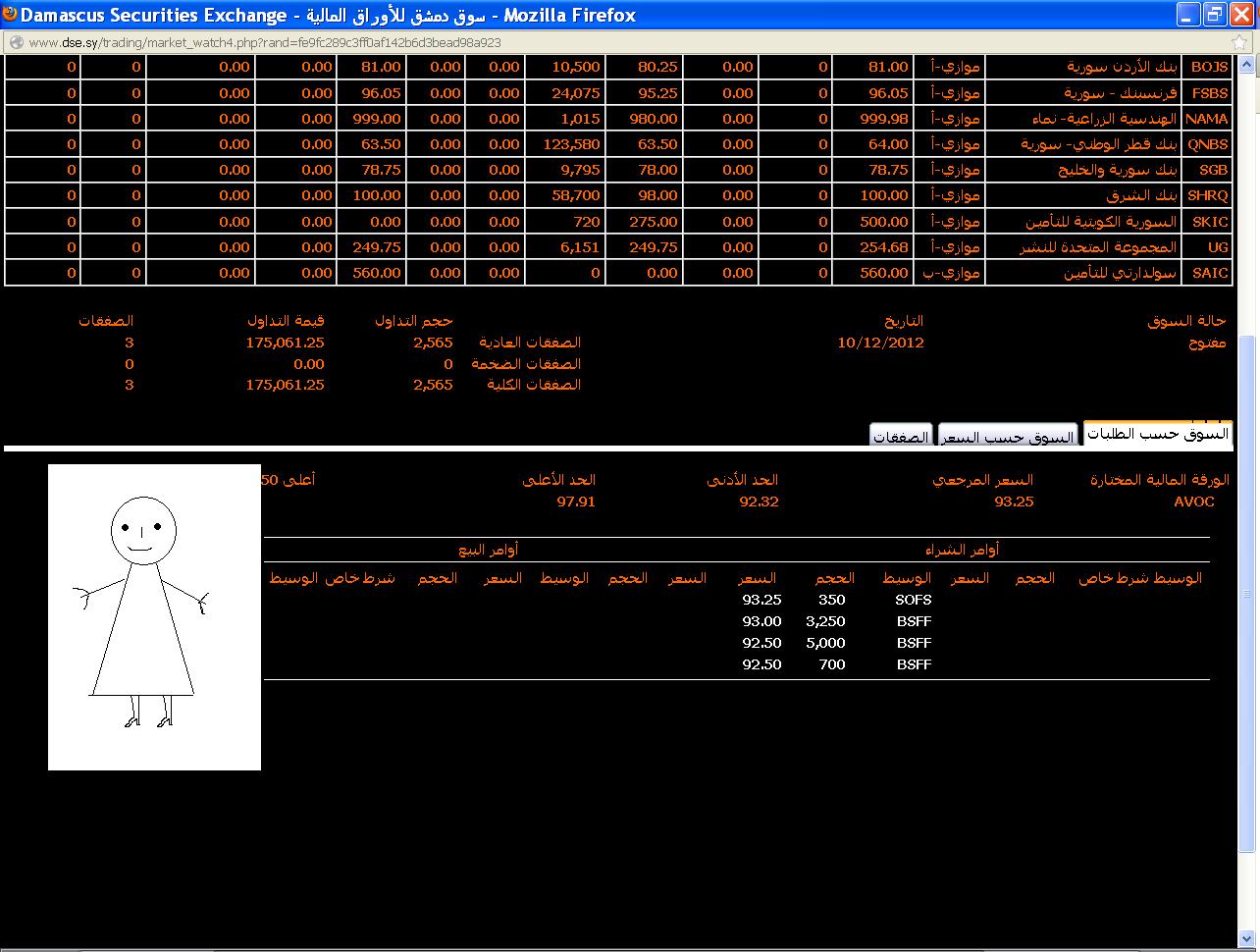Select the BOJS ticker symbol
The width and height of the screenshot is (1260, 952).
pyautogui.click(x=1209, y=67)
